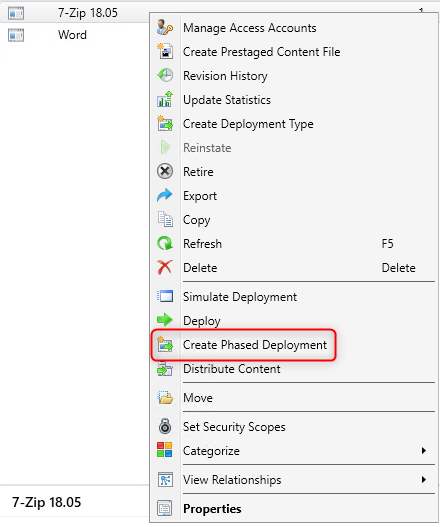
Task: Expand the Categorize submenu arrow
Action: tap(424, 450)
